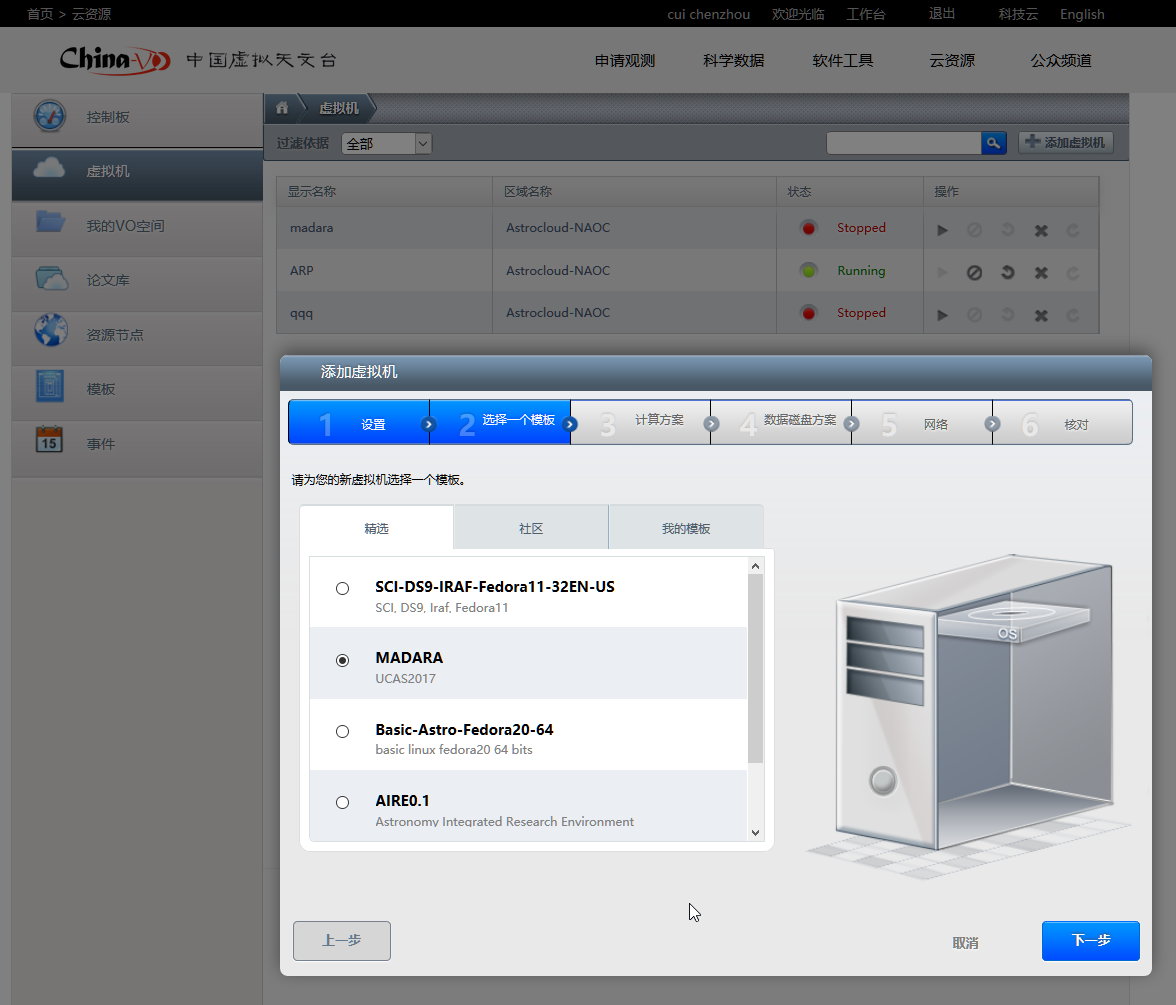Click the 下一步 next button
This screenshot has width=1176, height=1005.
point(1090,941)
